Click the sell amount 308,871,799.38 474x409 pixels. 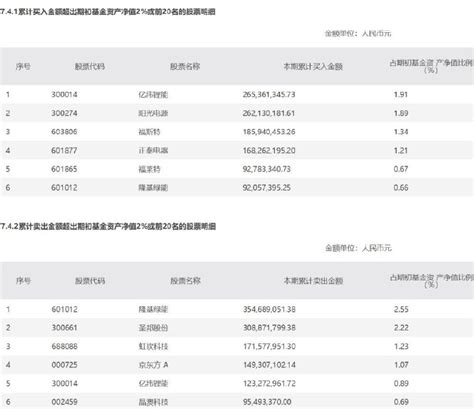[269, 328]
